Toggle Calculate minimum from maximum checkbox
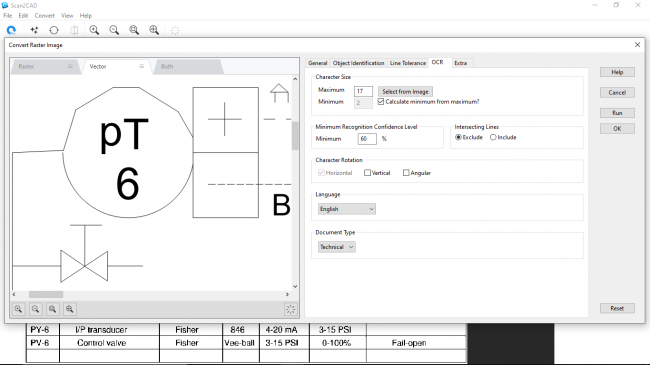 [381, 102]
